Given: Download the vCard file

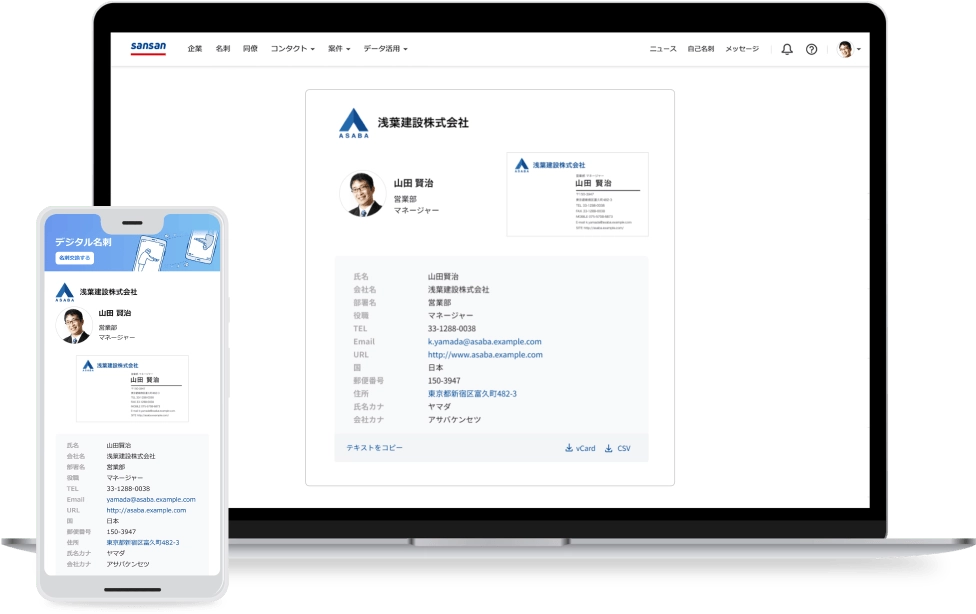Looking at the screenshot, I should (580, 448).
